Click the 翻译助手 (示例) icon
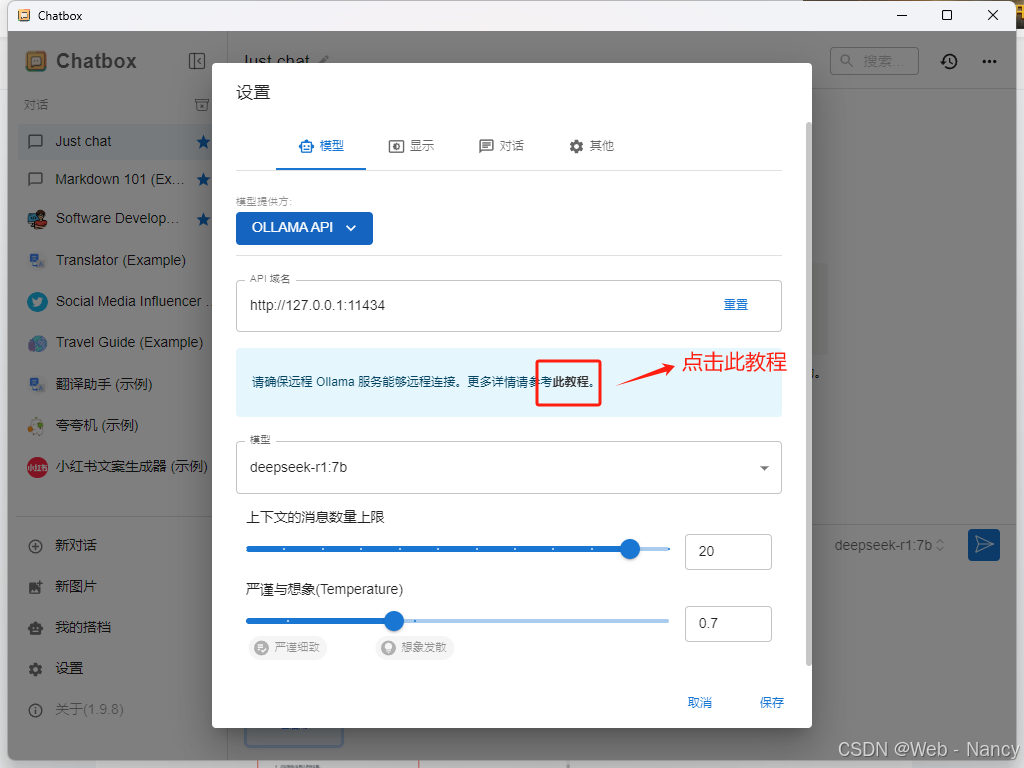1024x768 pixels. point(37,384)
